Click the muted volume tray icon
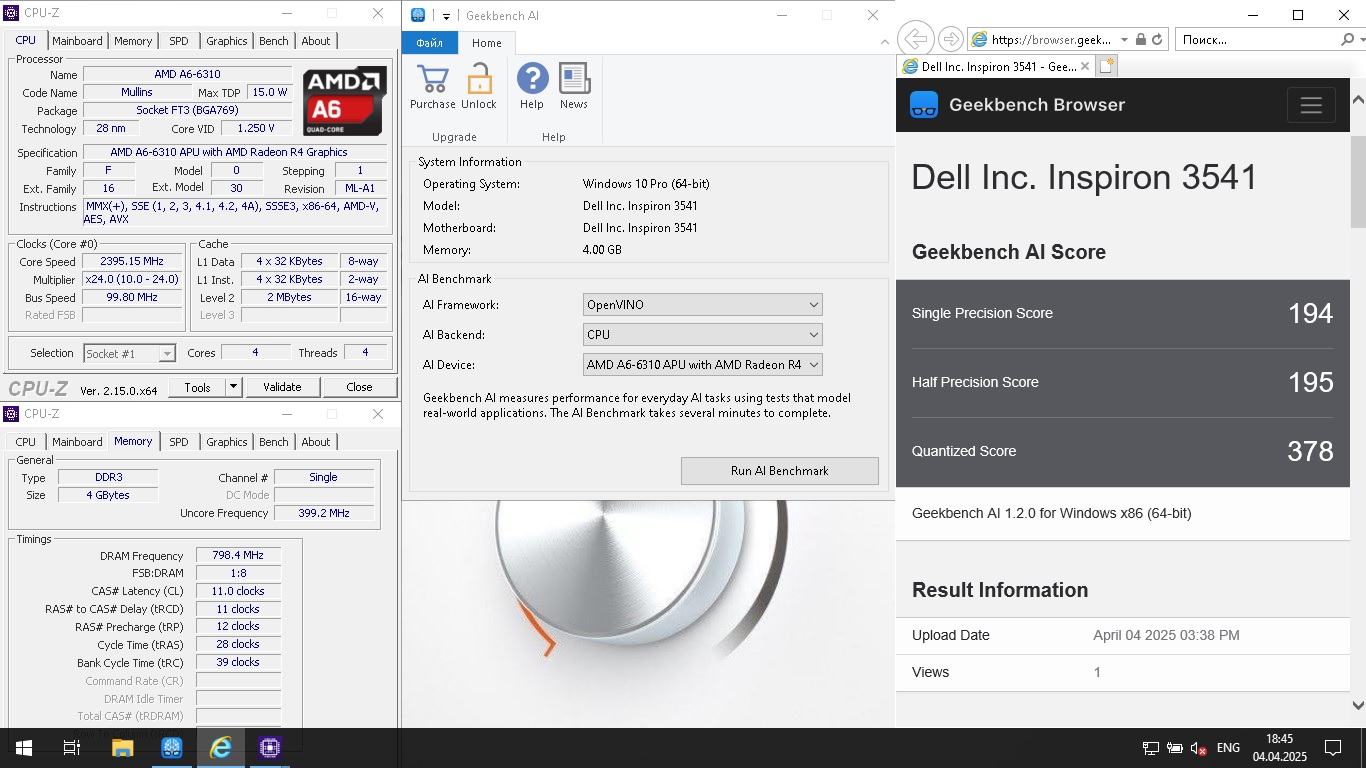Viewport: 1366px width, 768px height. pos(1198,748)
